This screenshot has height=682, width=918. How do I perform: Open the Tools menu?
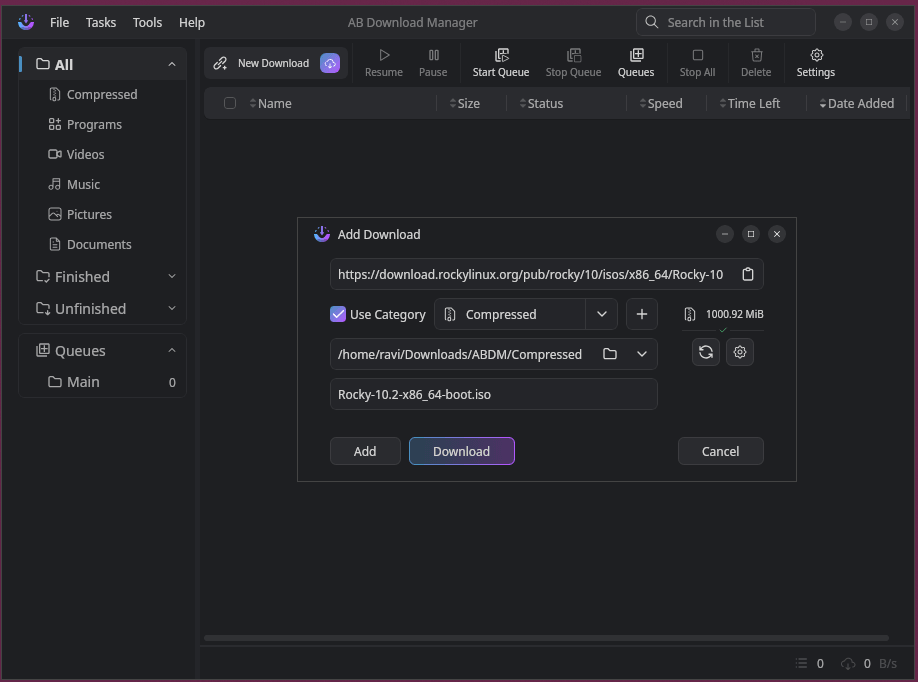[x=147, y=22]
